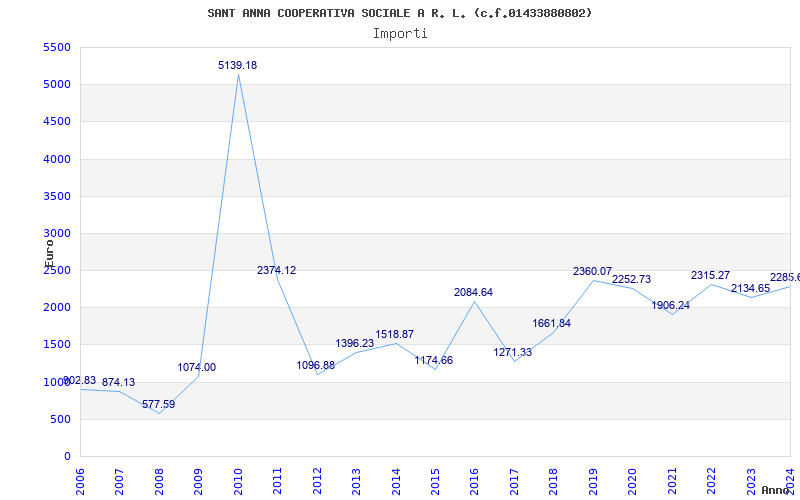Click the y-axis value 5500
The image size is (800, 500).
57,47
